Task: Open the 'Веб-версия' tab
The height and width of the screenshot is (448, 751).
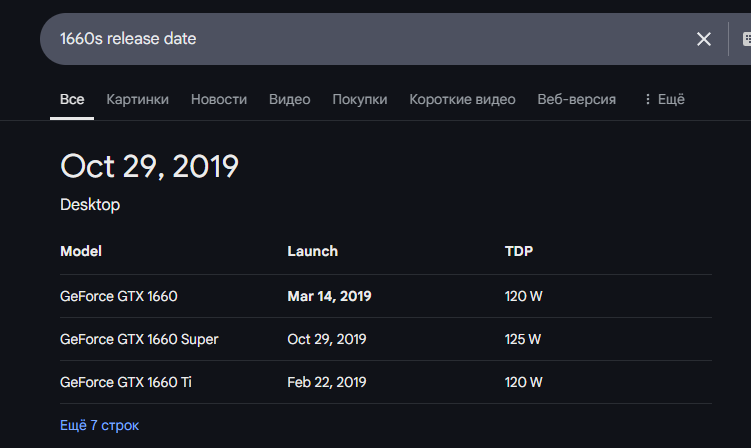Action: click(577, 99)
